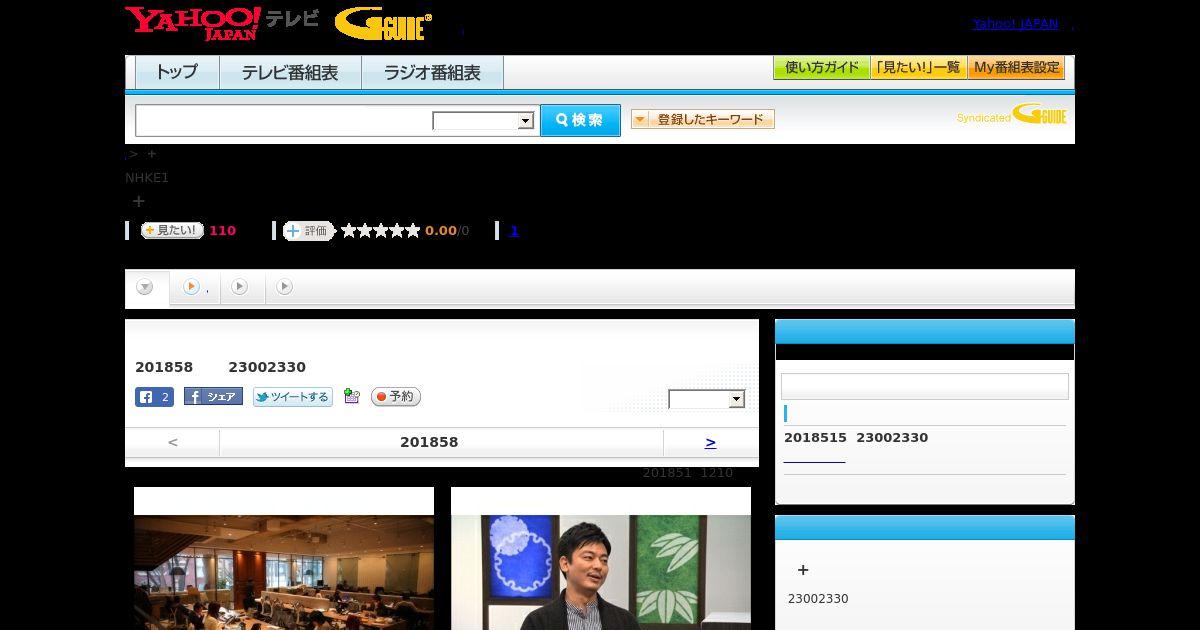Open the blue '1' link after the rating

coord(514,231)
